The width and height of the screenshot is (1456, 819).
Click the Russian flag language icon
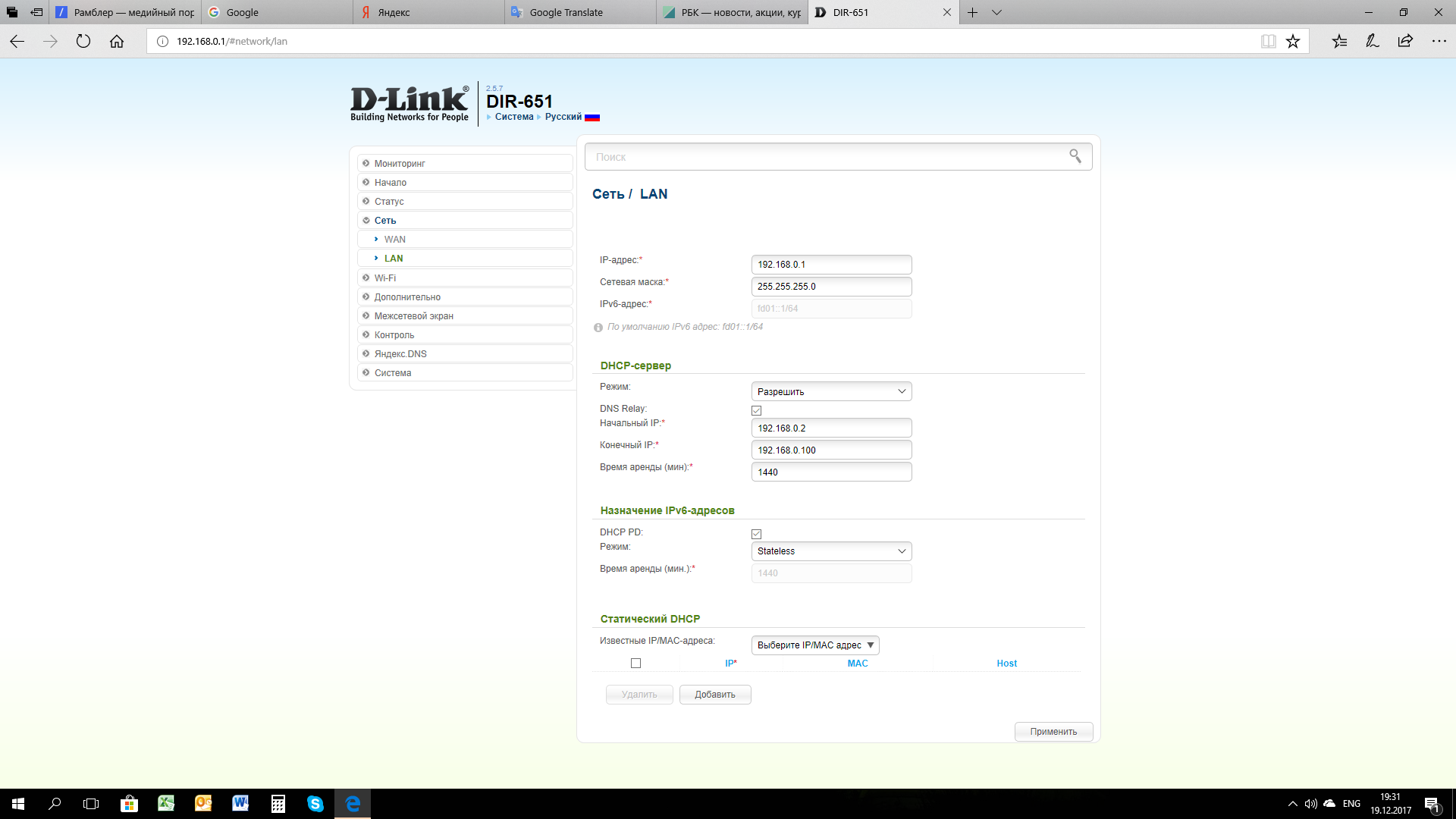point(592,117)
